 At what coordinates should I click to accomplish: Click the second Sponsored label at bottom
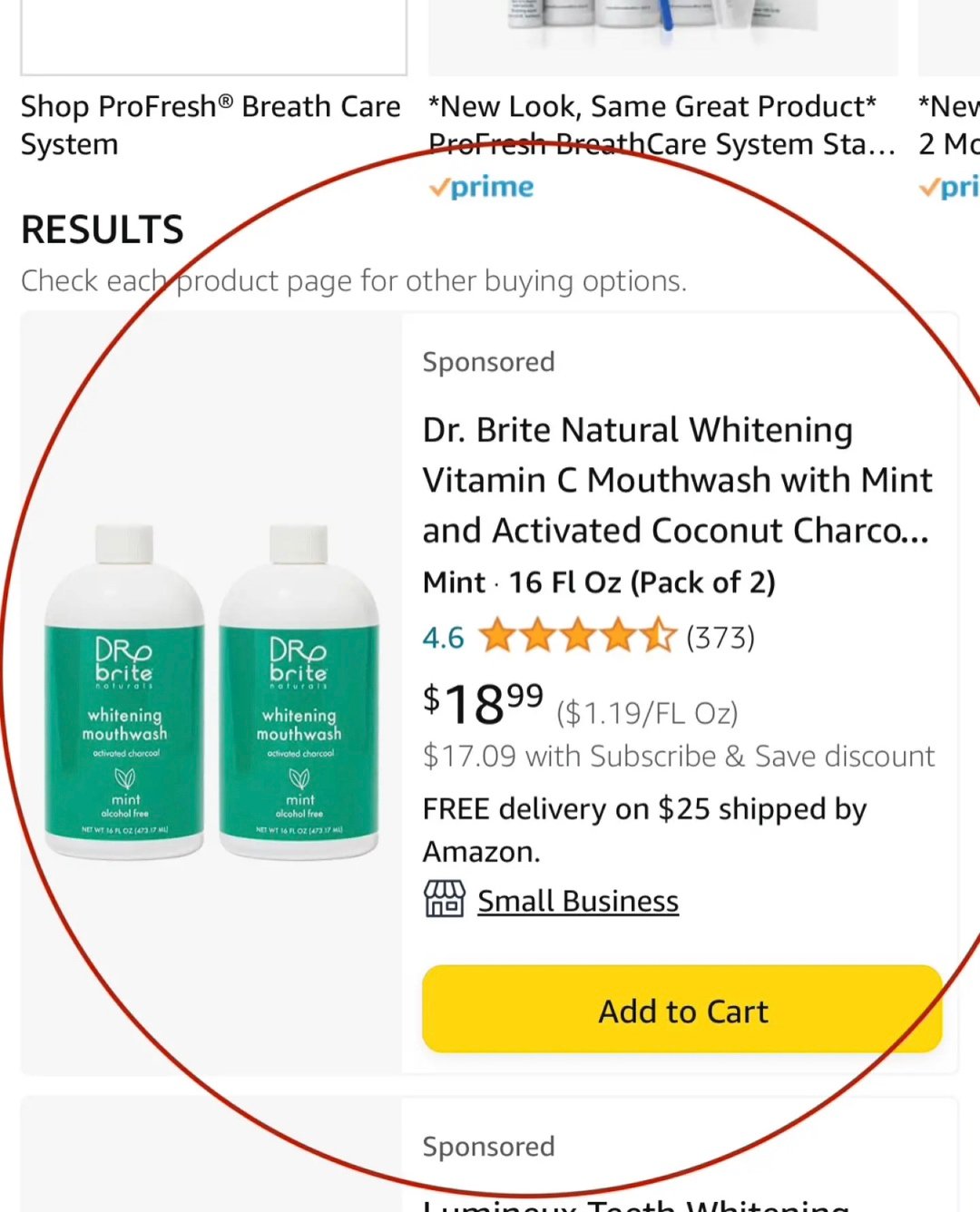pos(489,1147)
